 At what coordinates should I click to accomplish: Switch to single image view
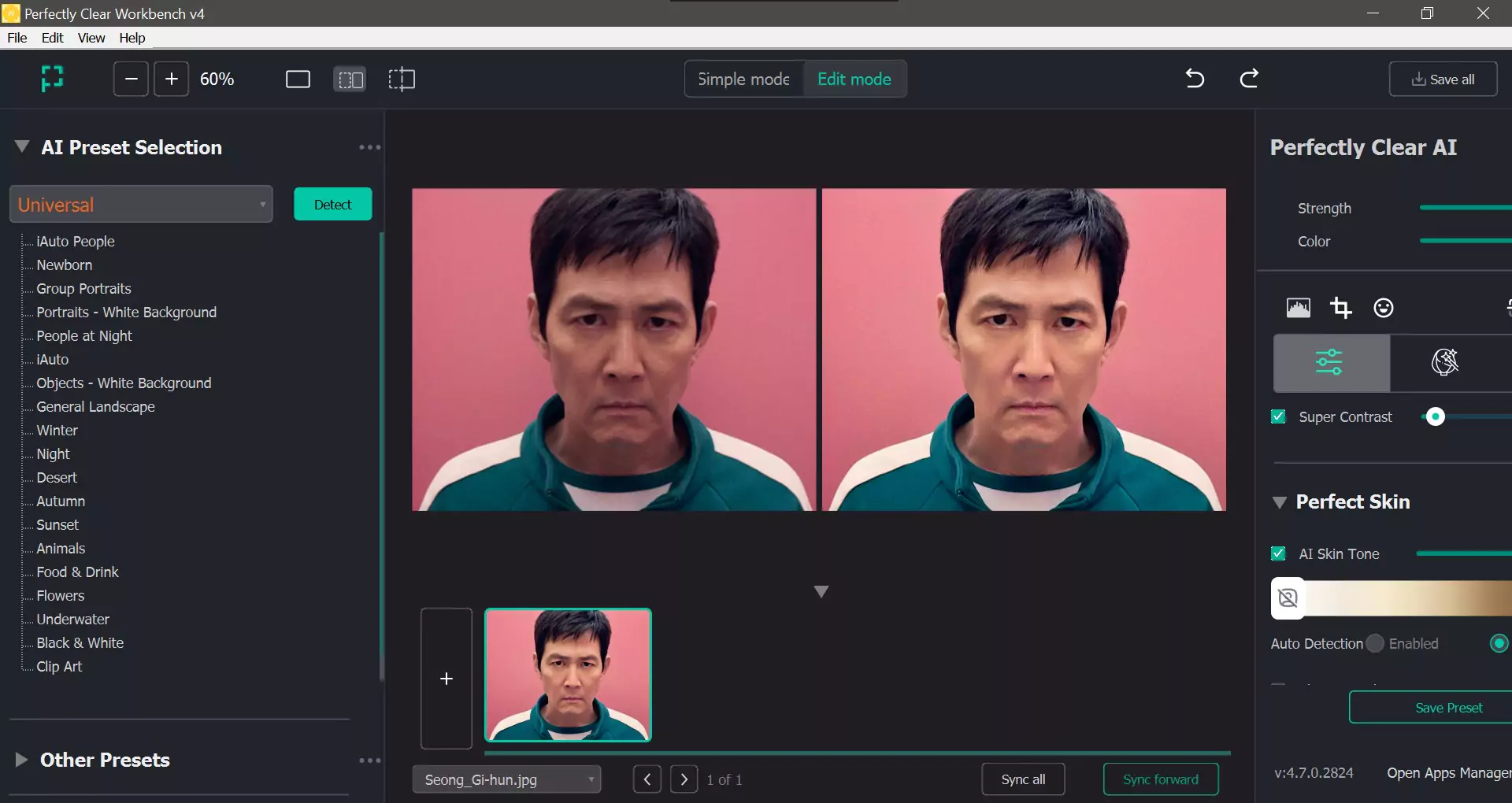(x=298, y=80)
